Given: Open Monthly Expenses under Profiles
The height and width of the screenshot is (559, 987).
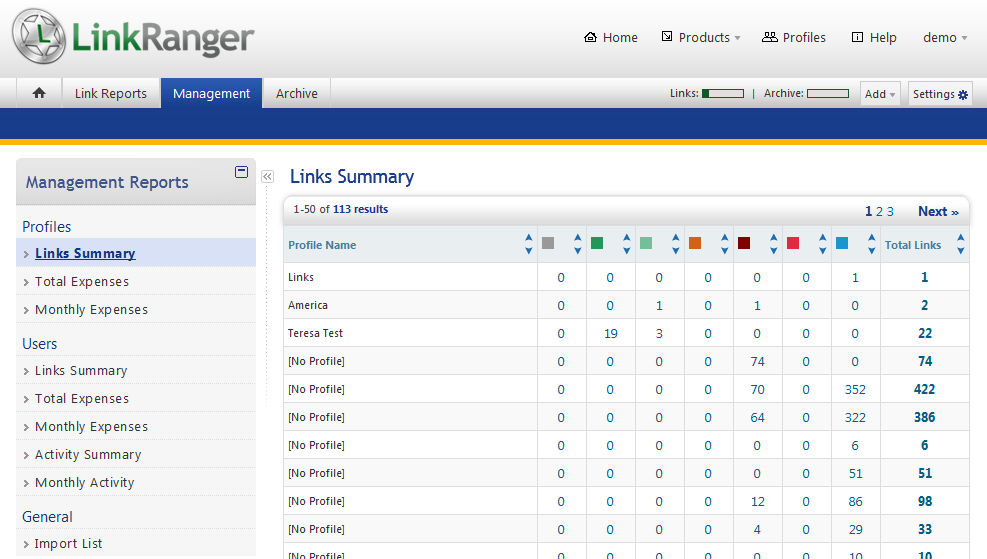Looking at the screenshot, I should 91,309.
